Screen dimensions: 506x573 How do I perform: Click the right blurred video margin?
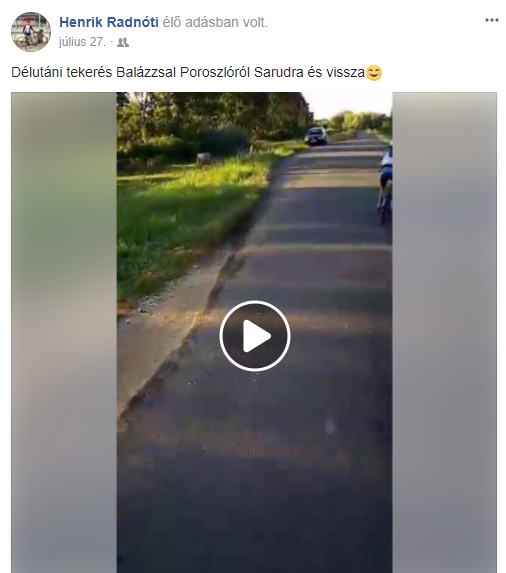pos(444,333)
